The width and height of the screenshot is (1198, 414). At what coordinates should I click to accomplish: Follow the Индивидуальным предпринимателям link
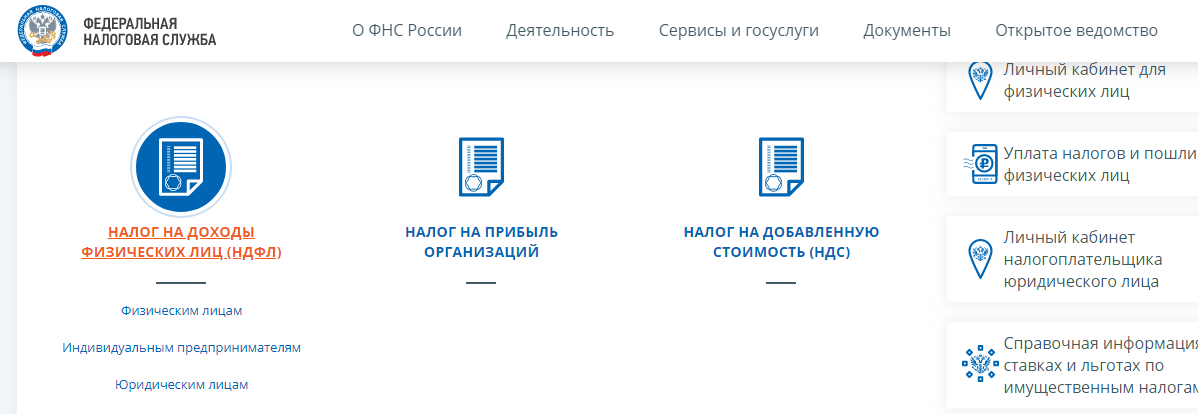point(182,348)
